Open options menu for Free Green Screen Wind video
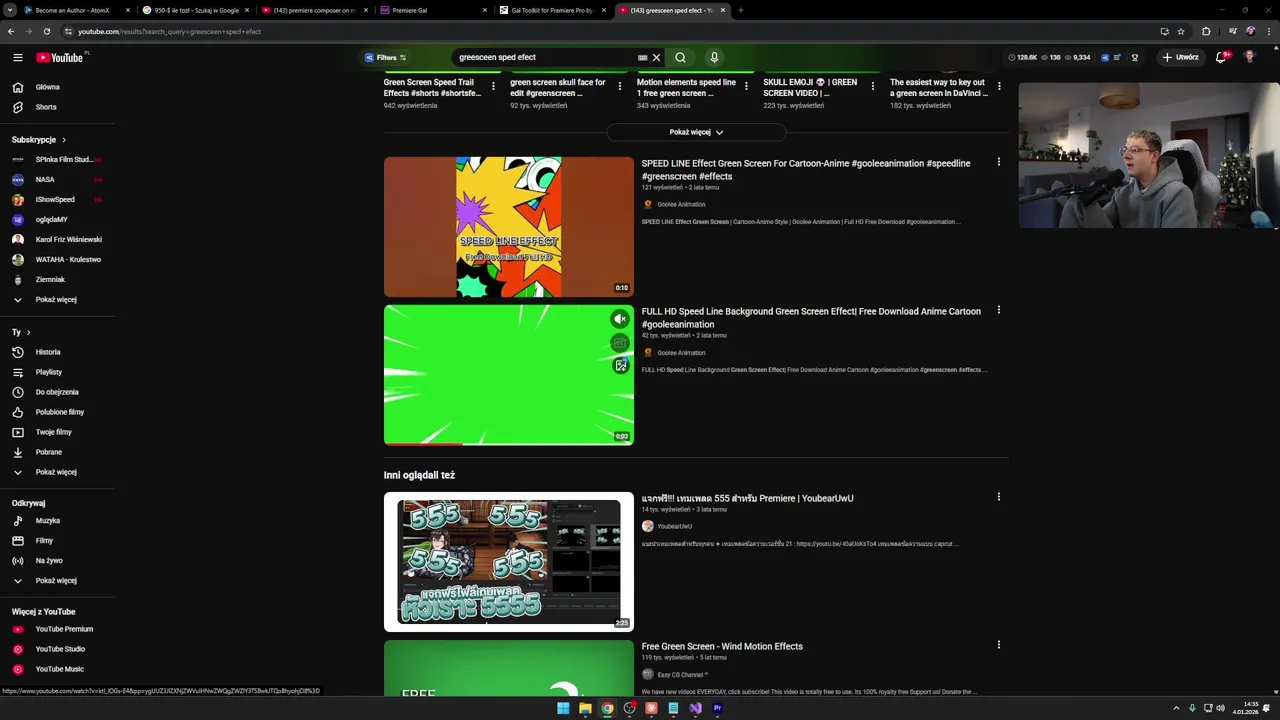 tap(998, 645)
